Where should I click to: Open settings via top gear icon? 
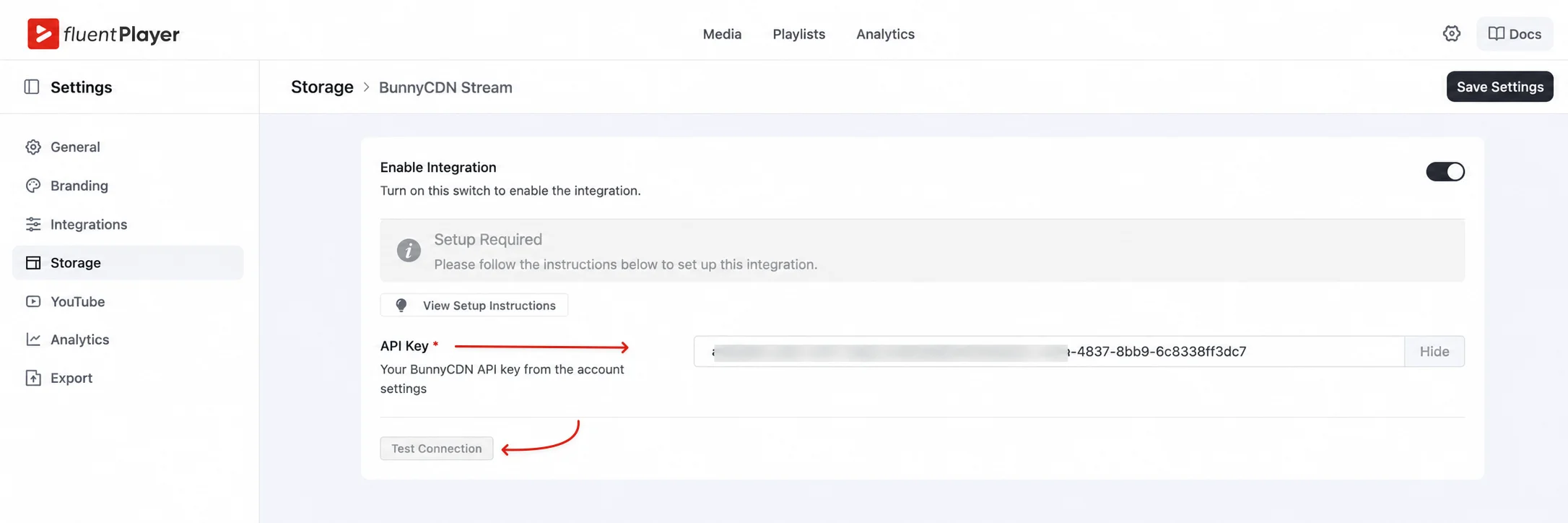tap(1451, 33)
